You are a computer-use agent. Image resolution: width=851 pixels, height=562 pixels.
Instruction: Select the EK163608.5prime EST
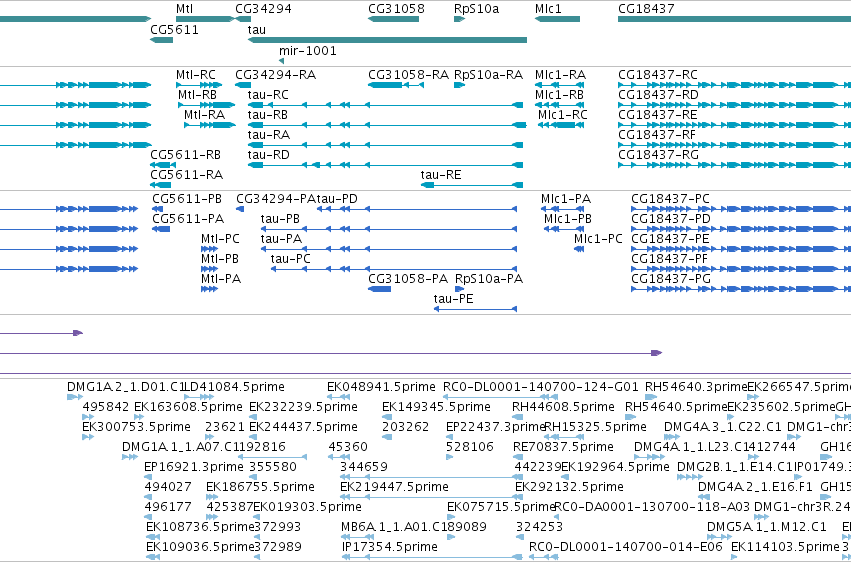coord(139,417)
